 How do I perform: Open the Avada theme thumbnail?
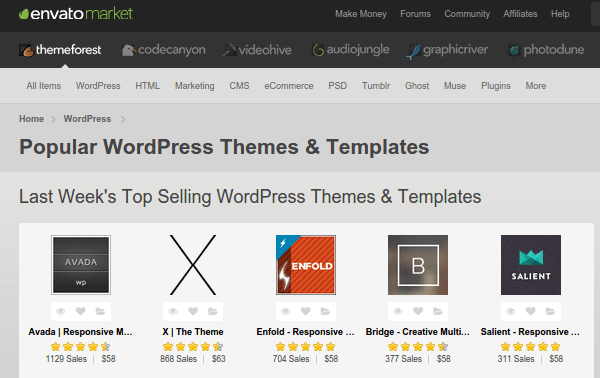[81, 265]
